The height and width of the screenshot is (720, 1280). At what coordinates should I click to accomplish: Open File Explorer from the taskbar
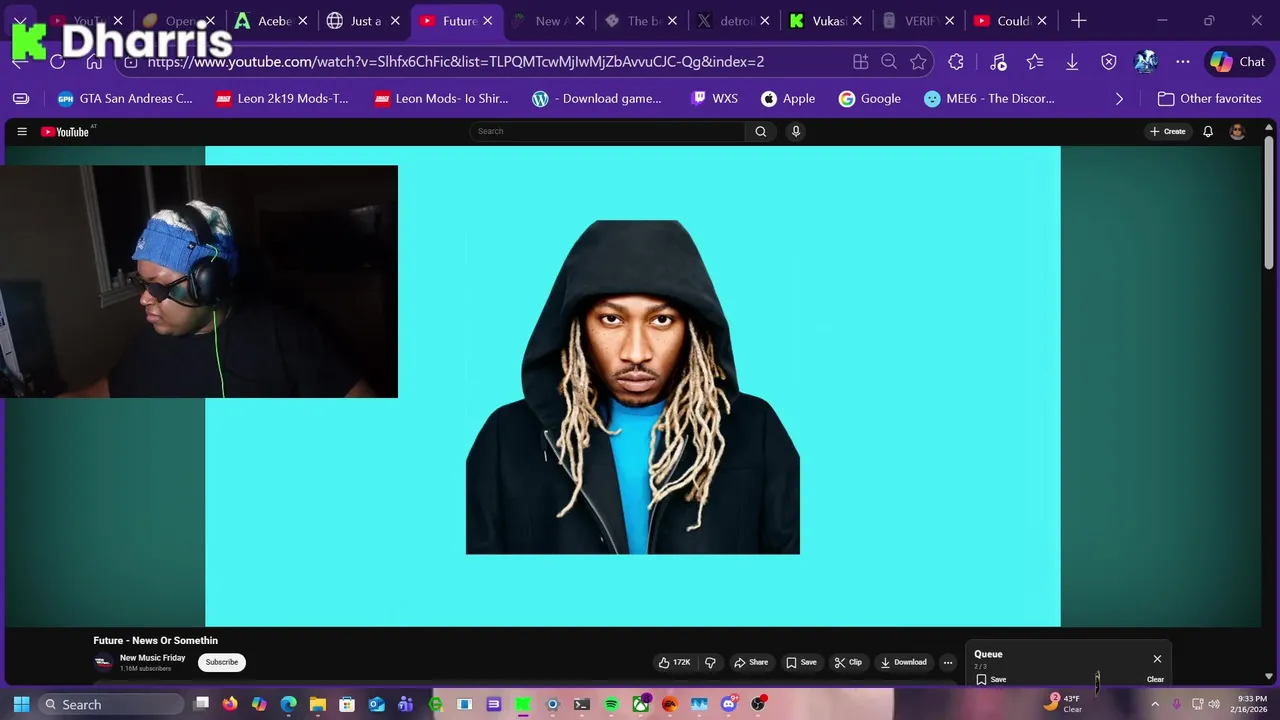(x=318, y=704)
